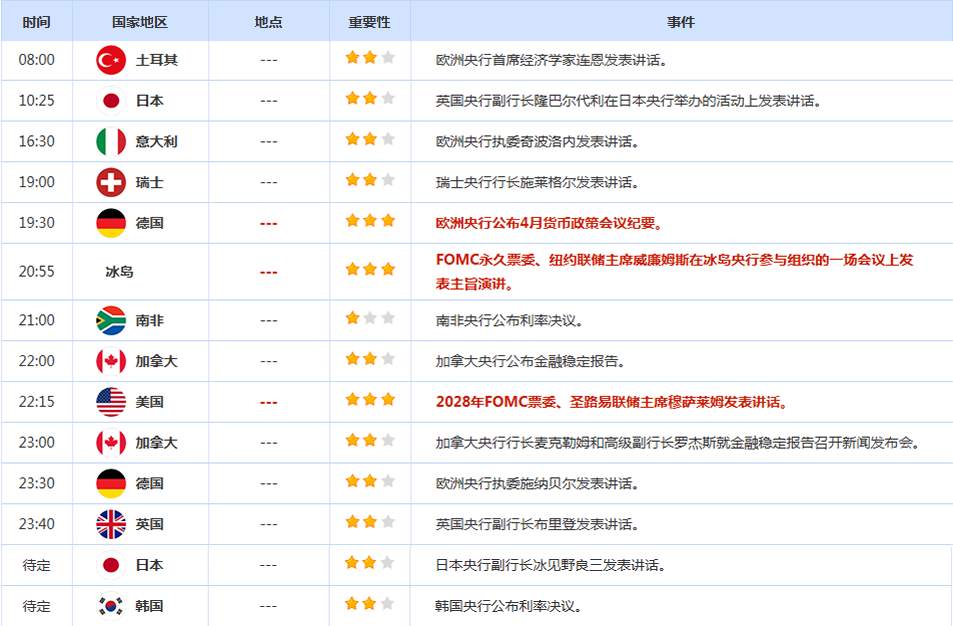Click single-star rating in 21:00 row
Screen dimensions: 953x626
coord(370,318)
